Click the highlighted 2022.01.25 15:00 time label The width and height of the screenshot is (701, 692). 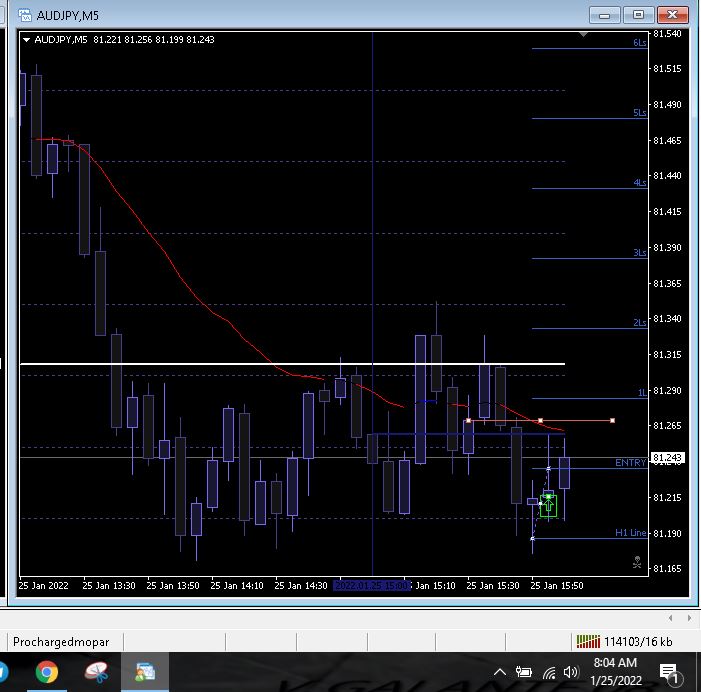click(x=372, y=585)
